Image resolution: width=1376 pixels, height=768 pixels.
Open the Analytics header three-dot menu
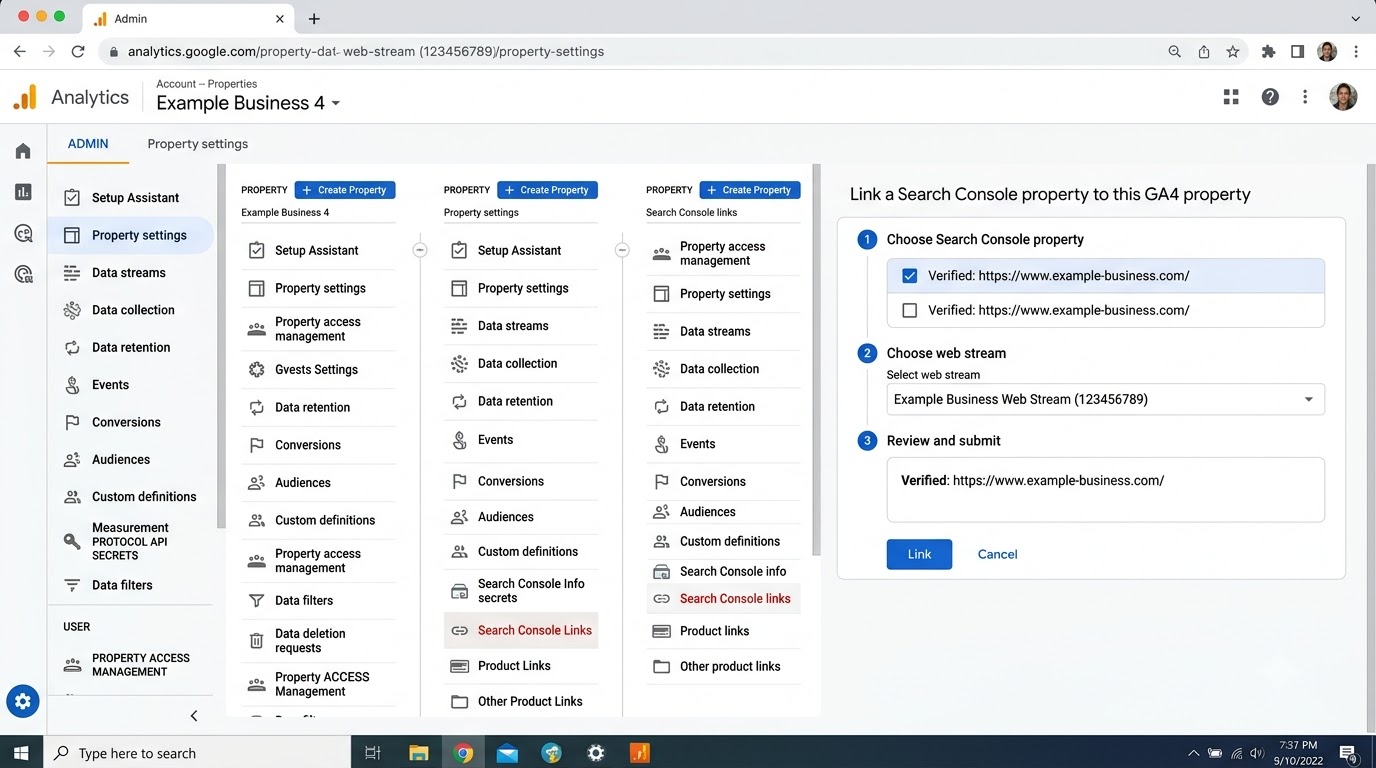pyautogui.click(x=1305, y=97)
